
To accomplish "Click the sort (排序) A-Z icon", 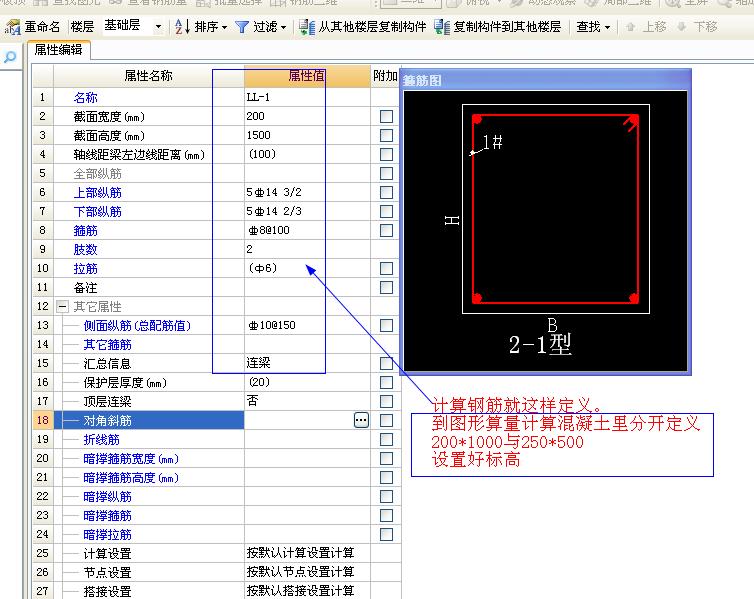I will click(x=182, y=26).
